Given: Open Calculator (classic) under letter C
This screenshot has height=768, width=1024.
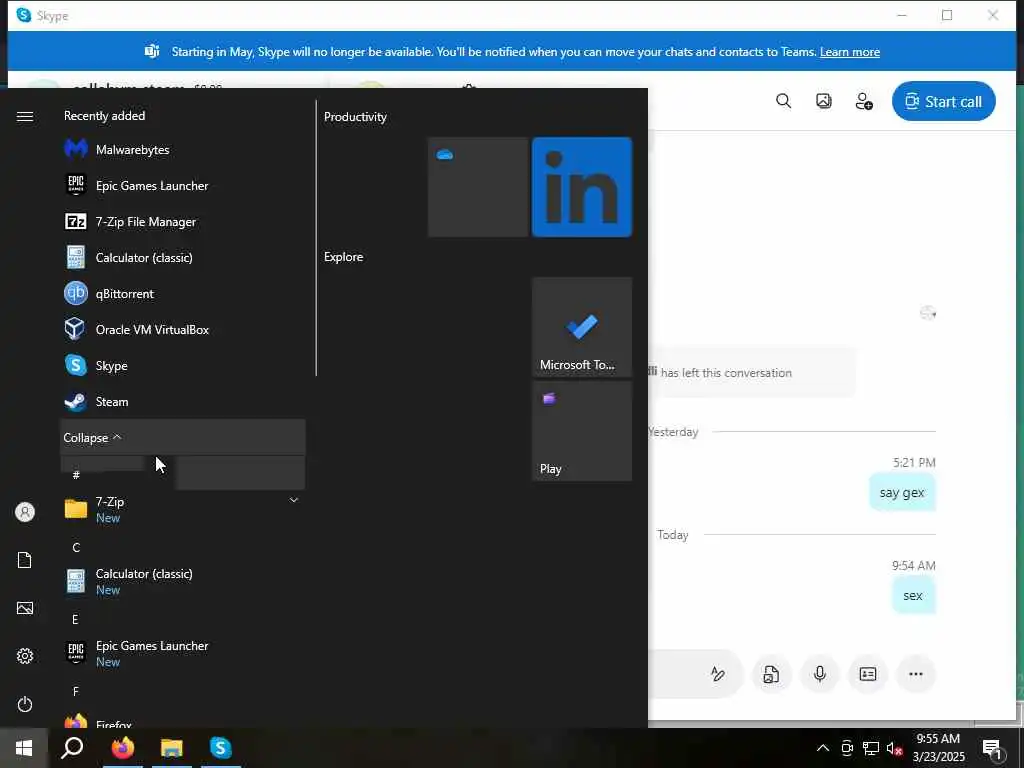Looking at the screenshot, I should pos(183,581).
